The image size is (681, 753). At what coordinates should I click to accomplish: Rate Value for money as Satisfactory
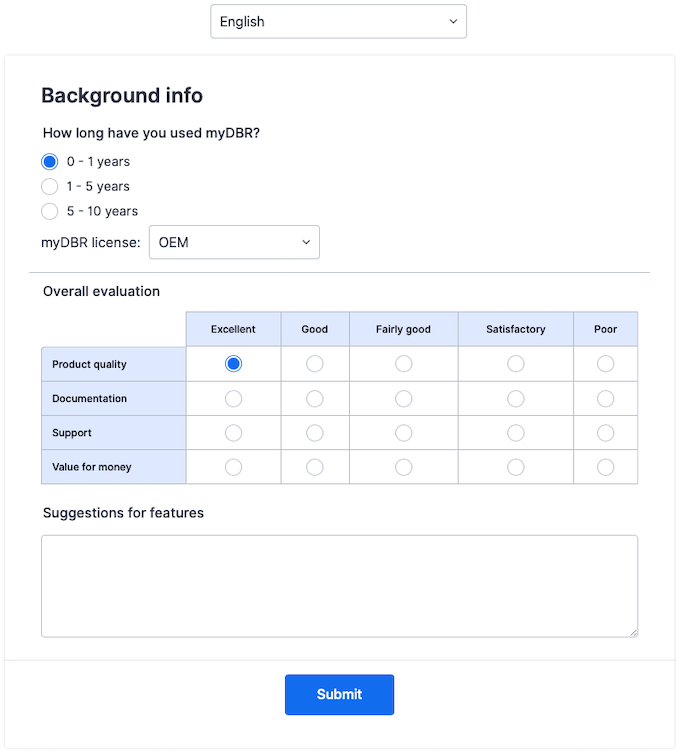pos(516,467)
